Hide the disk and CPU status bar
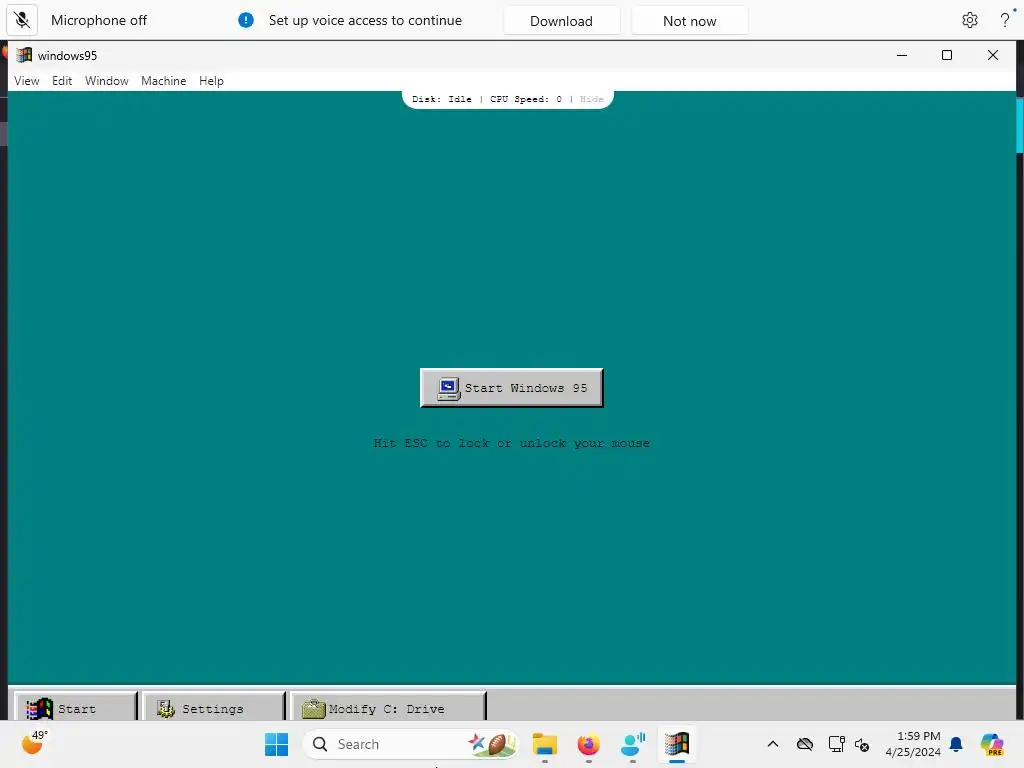Image resolution: width=1024 pixels, height=768 pixels. pyautogui.click(x=592, y=99)
